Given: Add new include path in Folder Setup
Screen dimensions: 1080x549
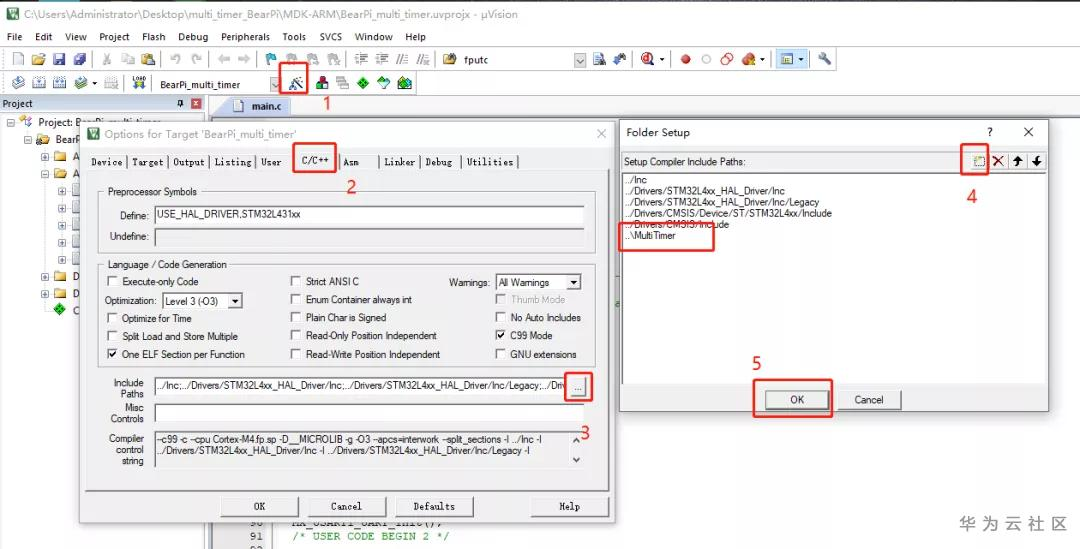Looking at the screenshot, I should point(978,161).
